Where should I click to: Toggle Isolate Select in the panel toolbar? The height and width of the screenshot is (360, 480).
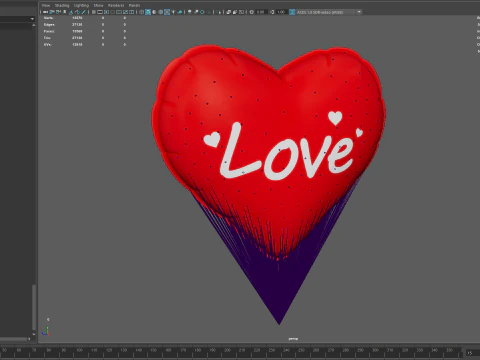219,12
